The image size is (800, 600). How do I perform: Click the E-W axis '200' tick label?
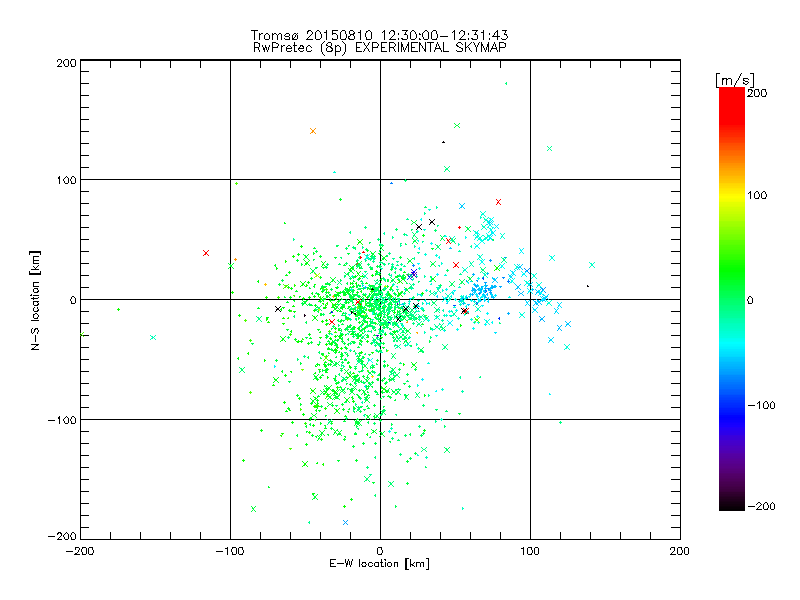tap(680, 552)
